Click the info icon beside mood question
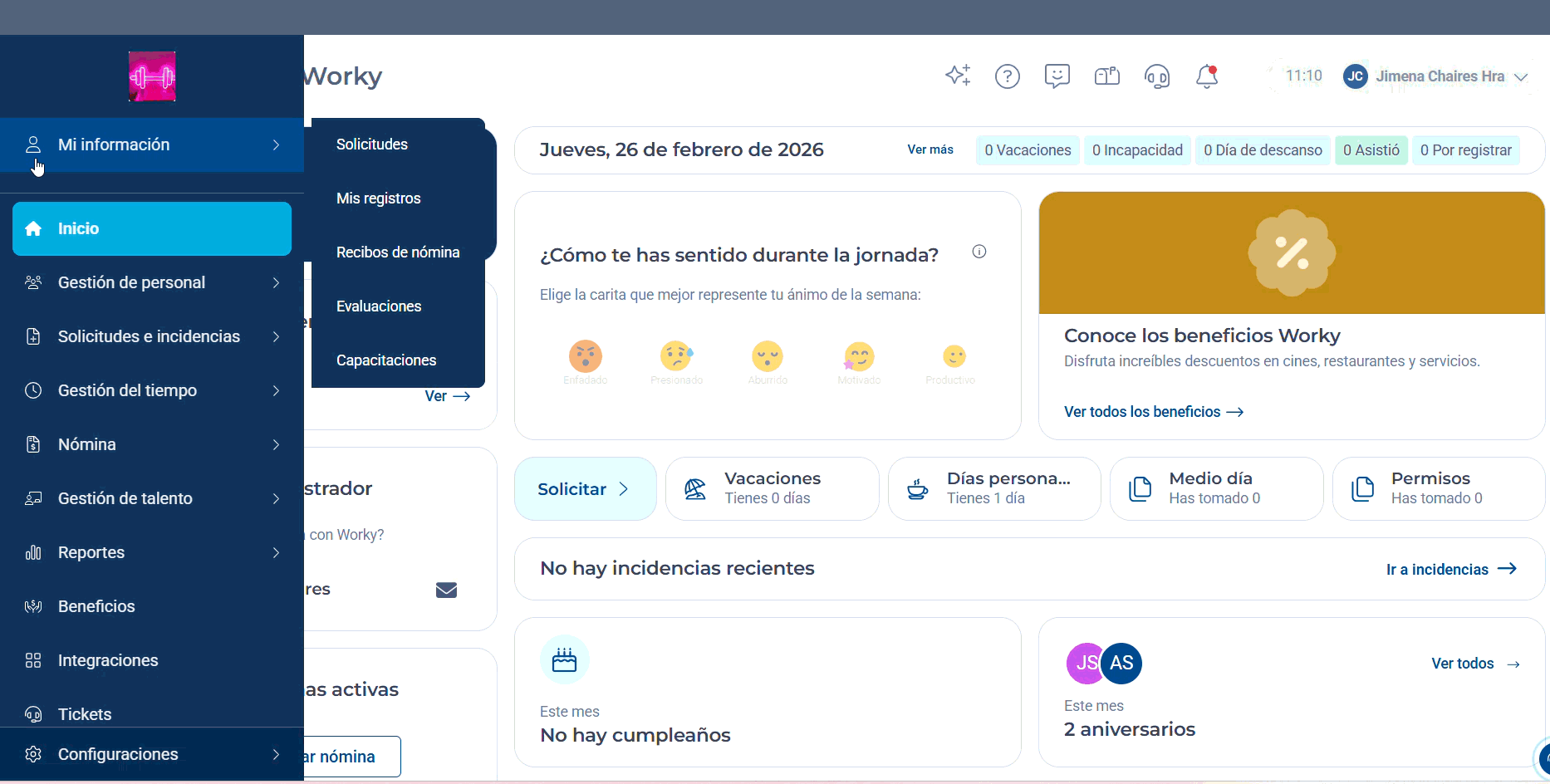The image size is (1550, 784). (x=979, y=252)
